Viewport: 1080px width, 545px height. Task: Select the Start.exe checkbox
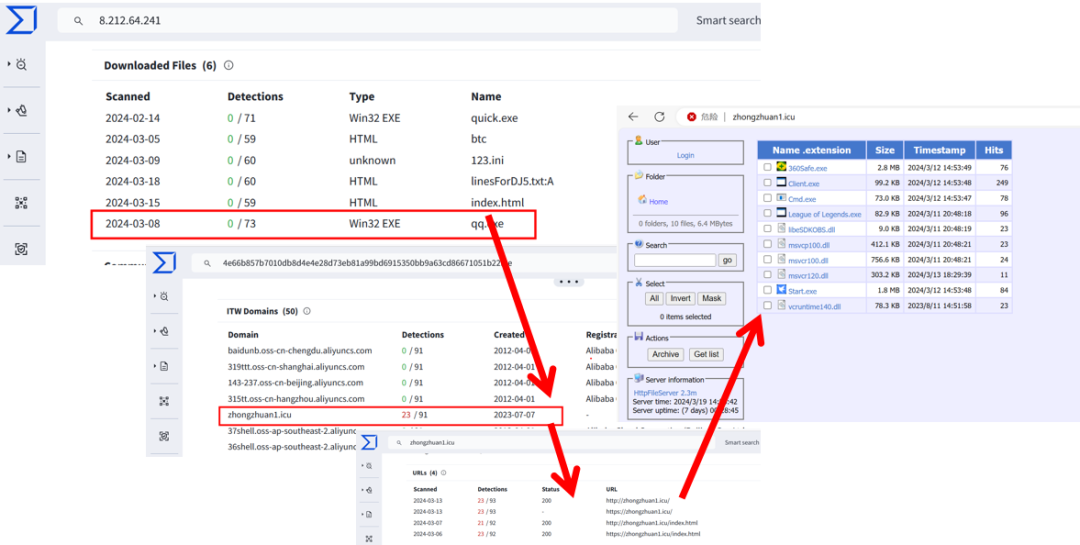click(767, 290)
